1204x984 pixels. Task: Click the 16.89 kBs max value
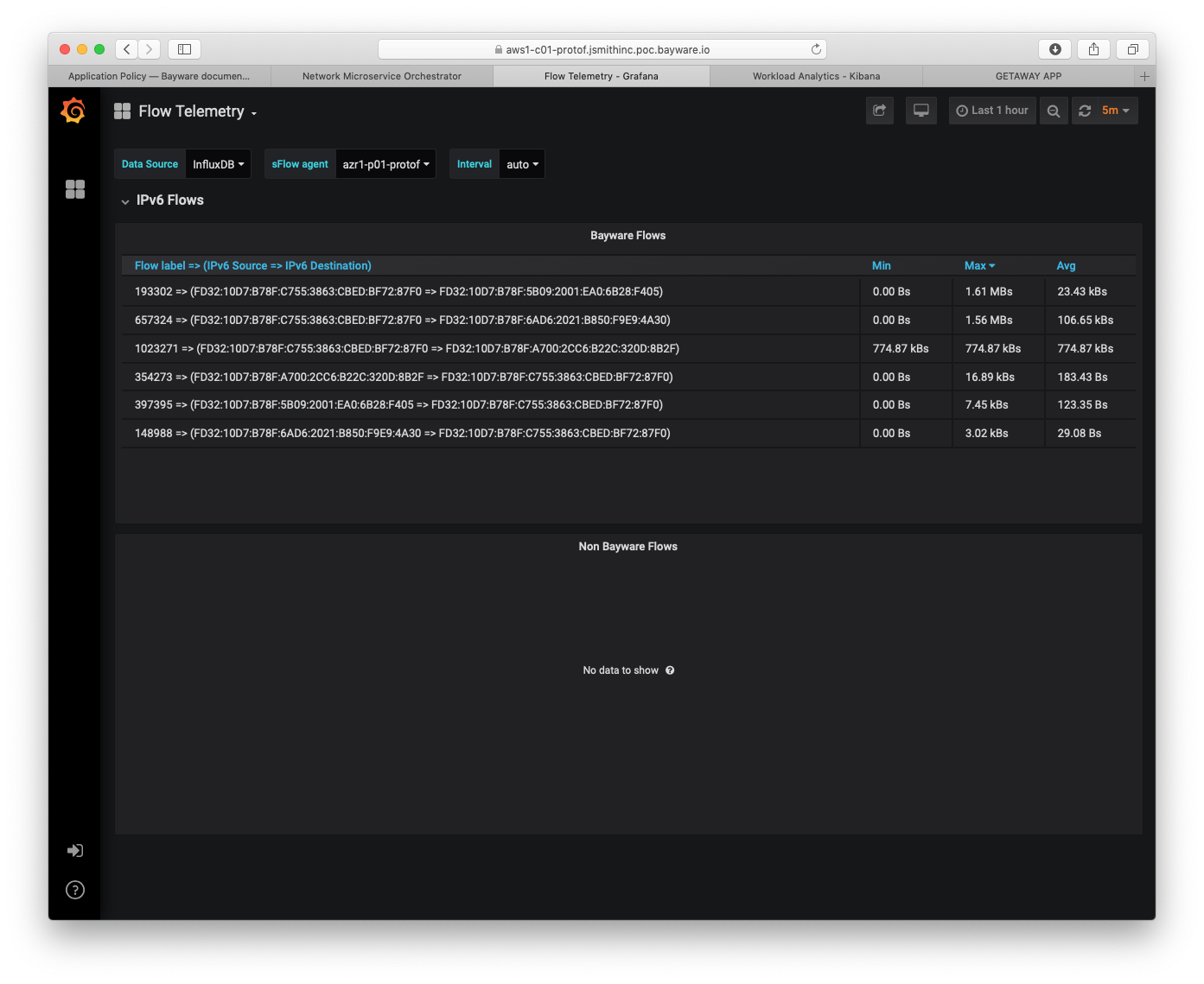click(990, 378)
